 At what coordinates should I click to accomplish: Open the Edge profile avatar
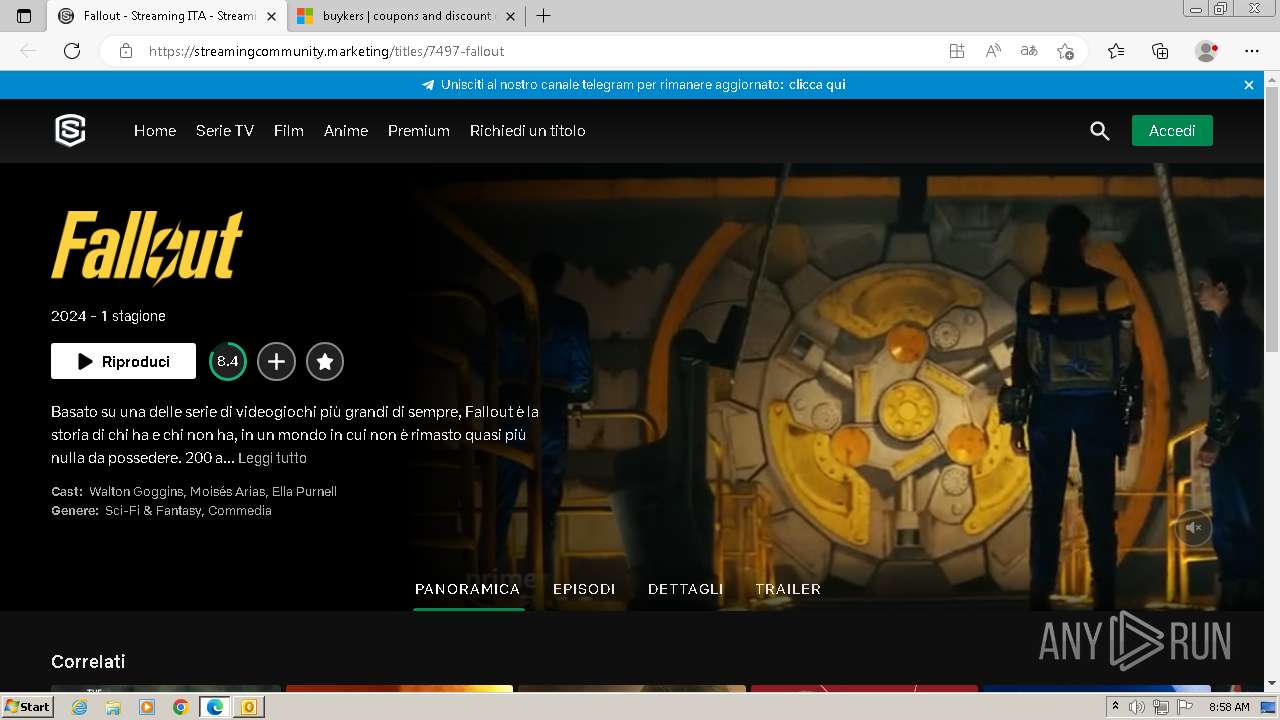click(x=1206, y=51)
